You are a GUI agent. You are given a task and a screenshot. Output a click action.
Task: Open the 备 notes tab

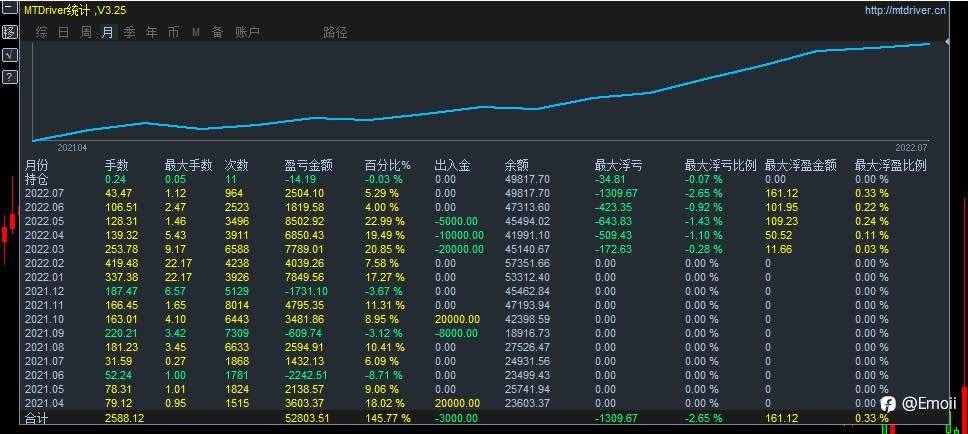click(218, 33)
